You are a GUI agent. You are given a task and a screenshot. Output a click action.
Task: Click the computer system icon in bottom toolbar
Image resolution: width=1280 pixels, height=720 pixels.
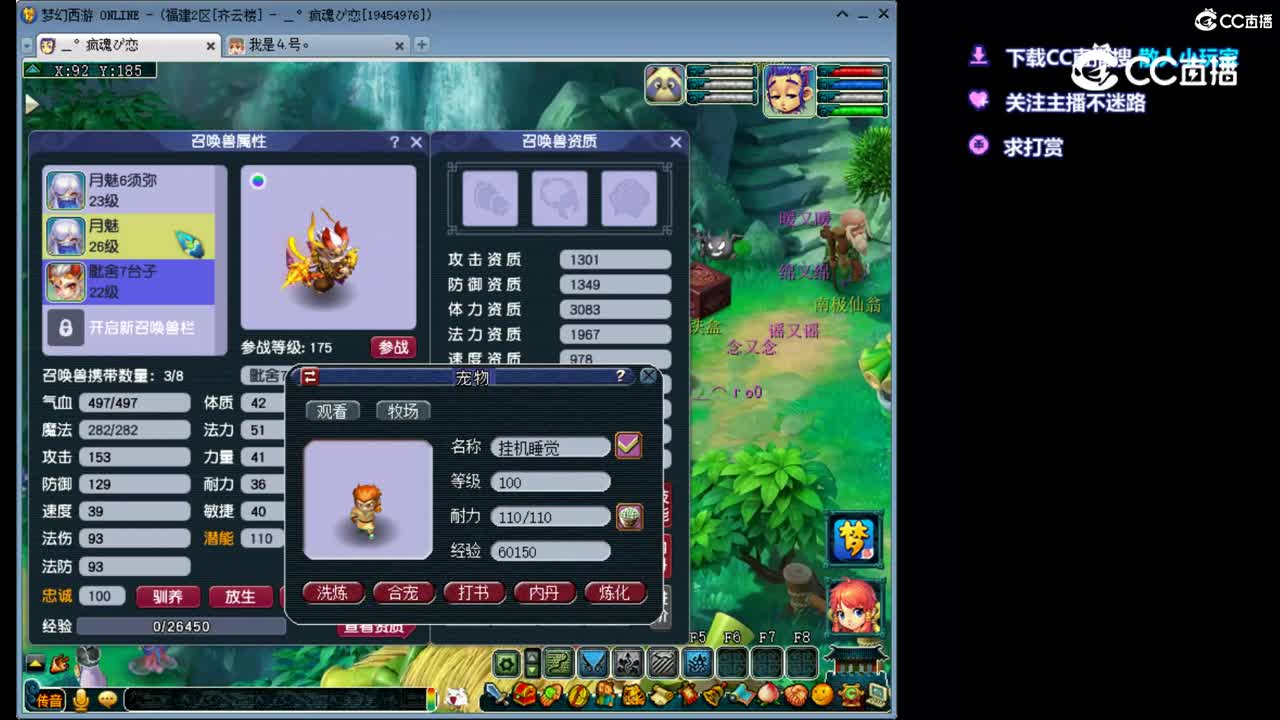tap(876, 694)
